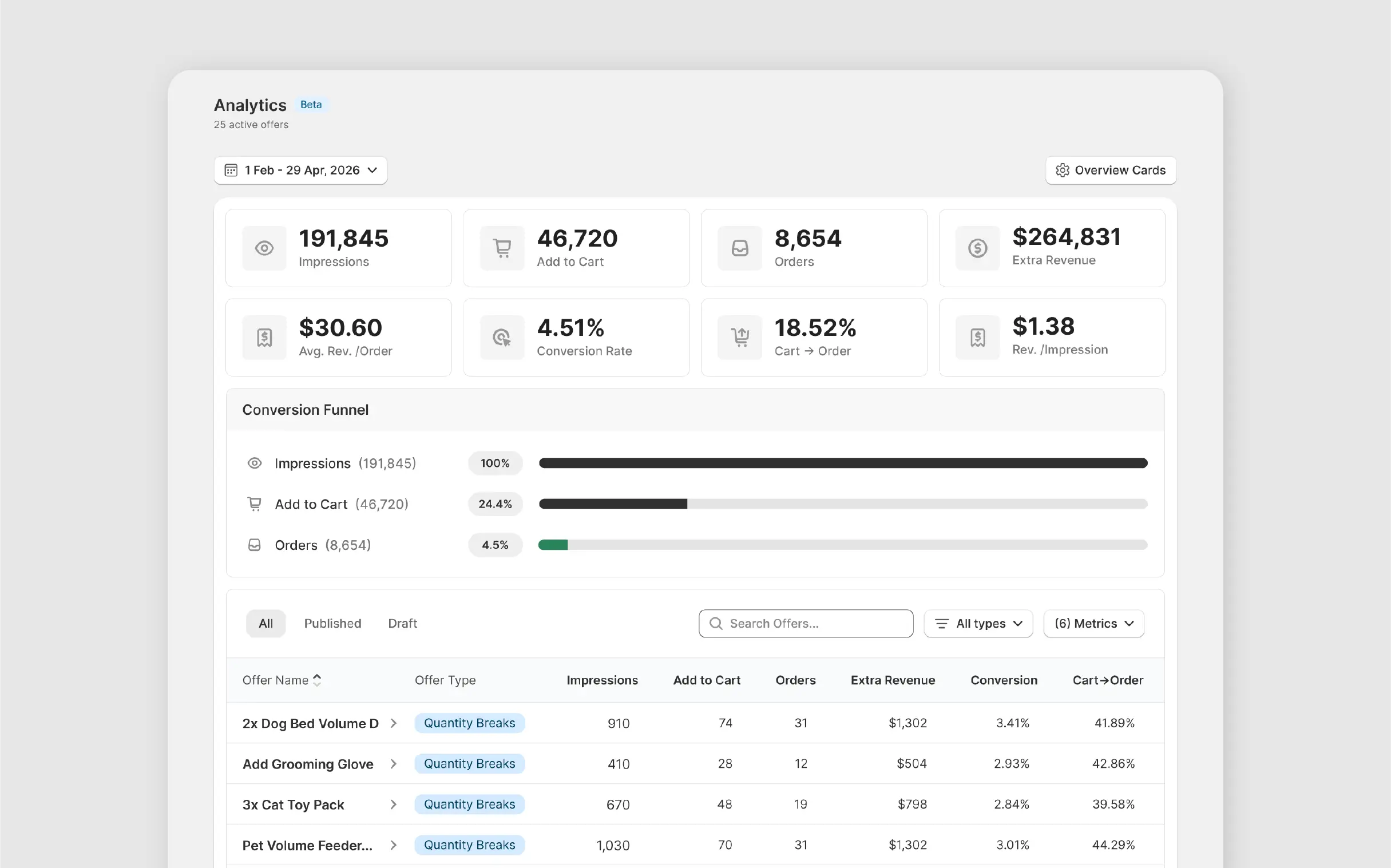Click the 3x Cat Toy Pack offer name
This screenshot has height=868, width=1391.
tap(294, 805)
